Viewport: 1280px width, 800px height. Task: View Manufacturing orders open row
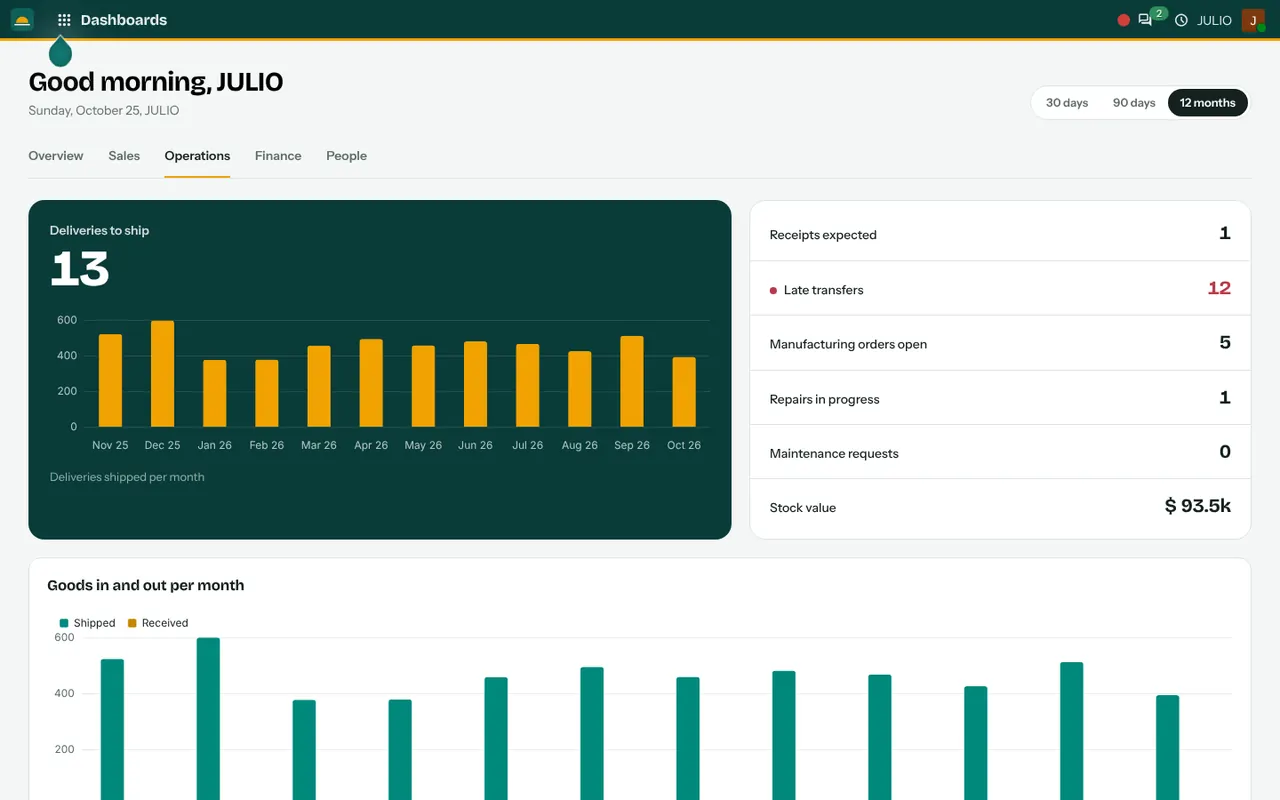point(1000,343)
